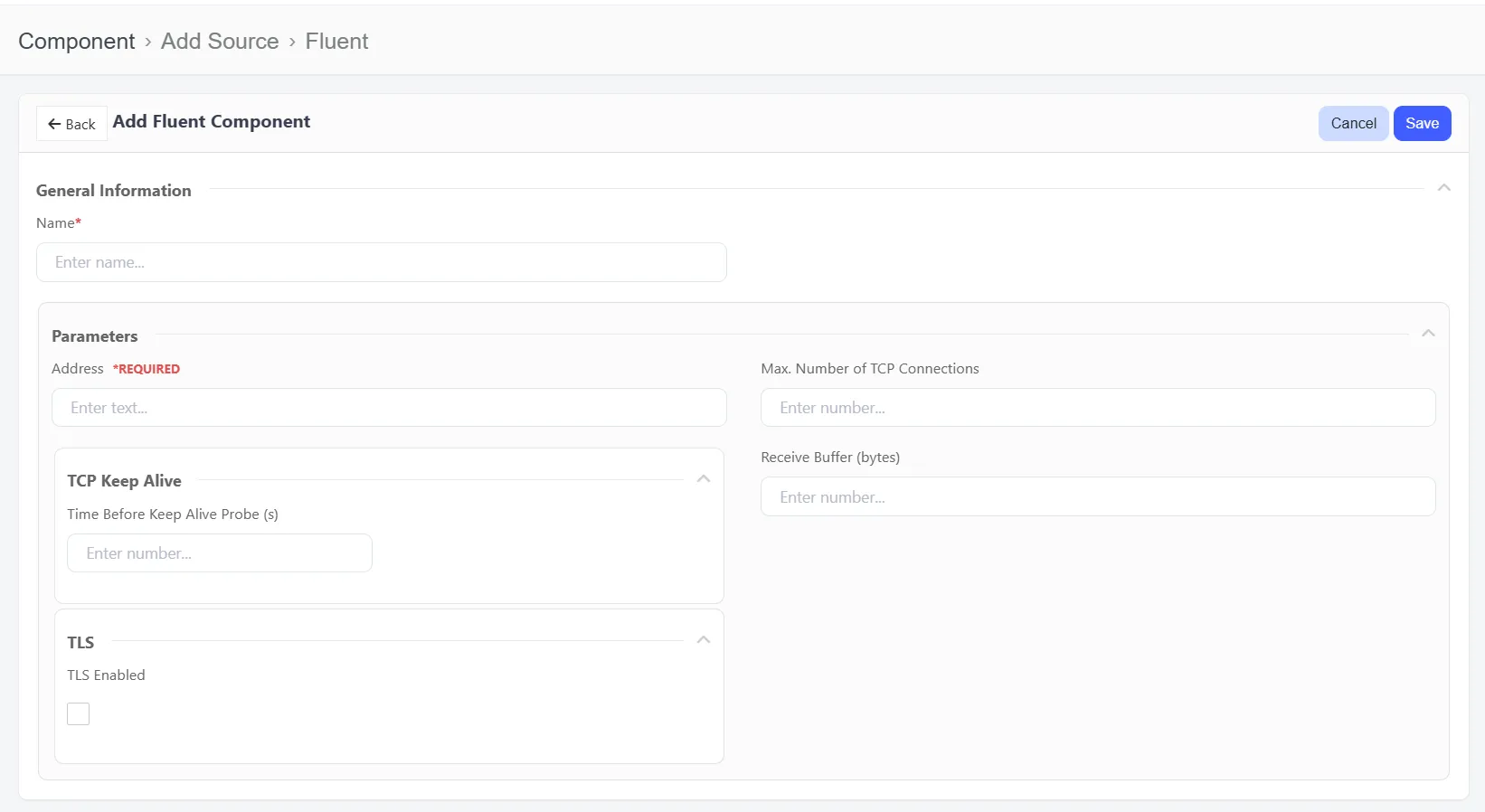Open the Component breadcrumb link
This screenshot has width=1485, height=812.
(x=77, y=42)
